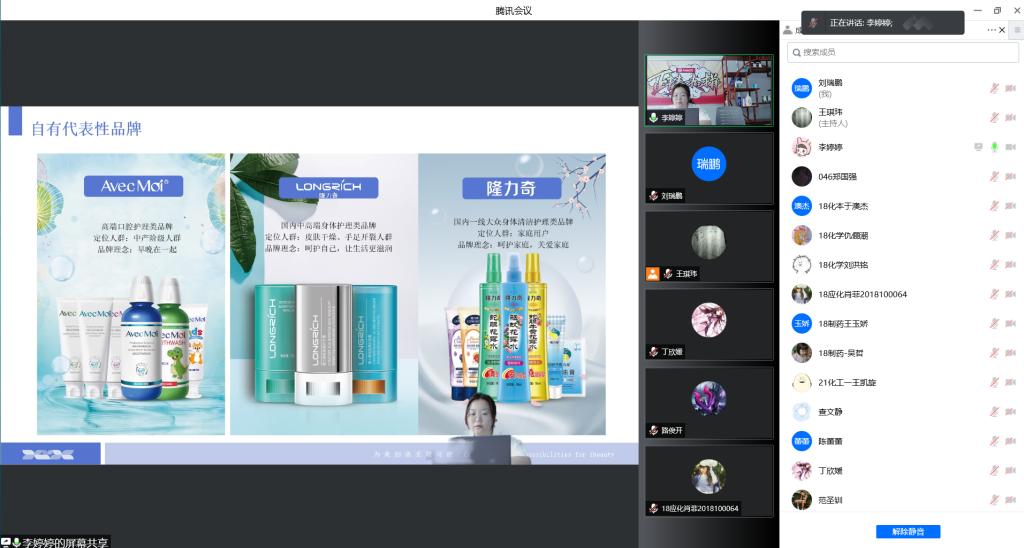Open 21化工一王凯旋 member entry

(846, 382)
